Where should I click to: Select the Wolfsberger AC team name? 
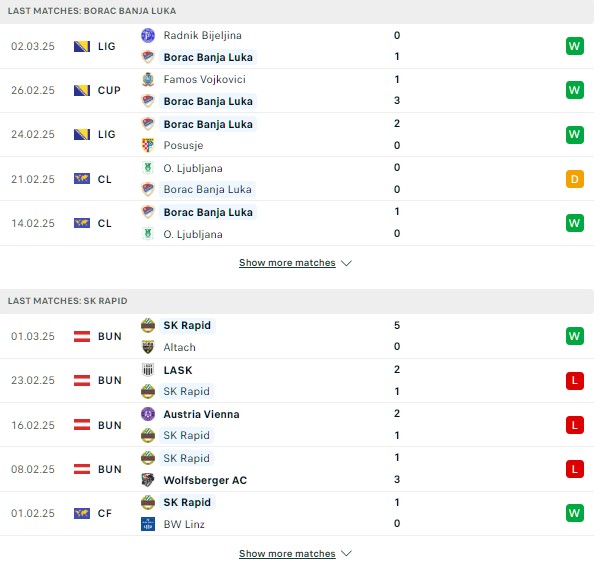[x=205, y=480]
